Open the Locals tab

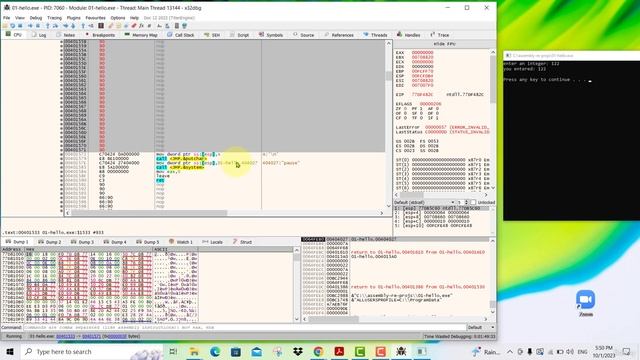tap(213, 242)
